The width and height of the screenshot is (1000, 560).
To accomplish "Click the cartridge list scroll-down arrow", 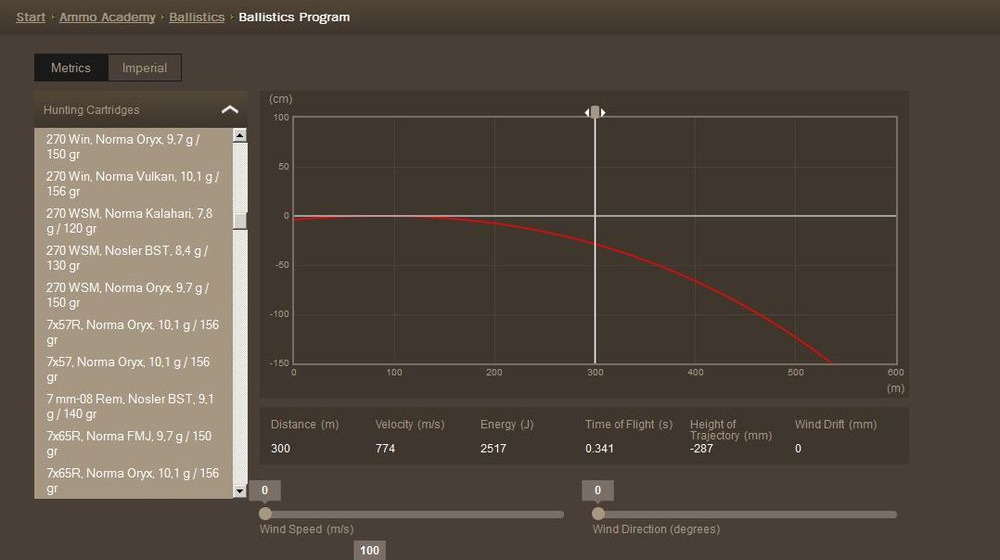I will [240, 491].
